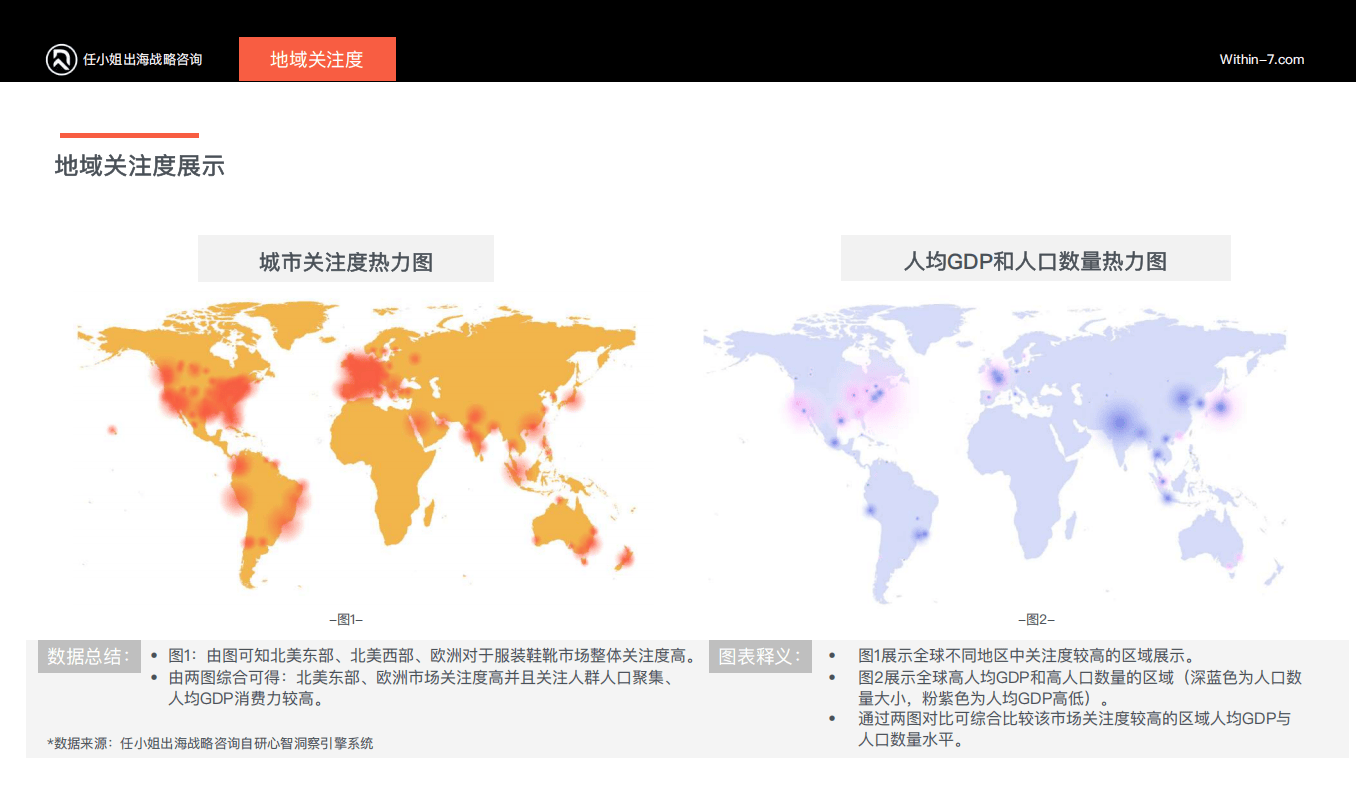Click the 任小姐出海战略咨询 brand name
Viewport: 1356px width, 796px height.
click(142, 60)
